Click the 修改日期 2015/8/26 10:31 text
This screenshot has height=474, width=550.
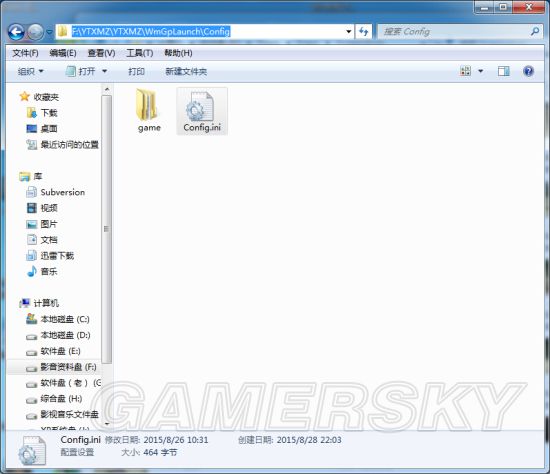156,440
